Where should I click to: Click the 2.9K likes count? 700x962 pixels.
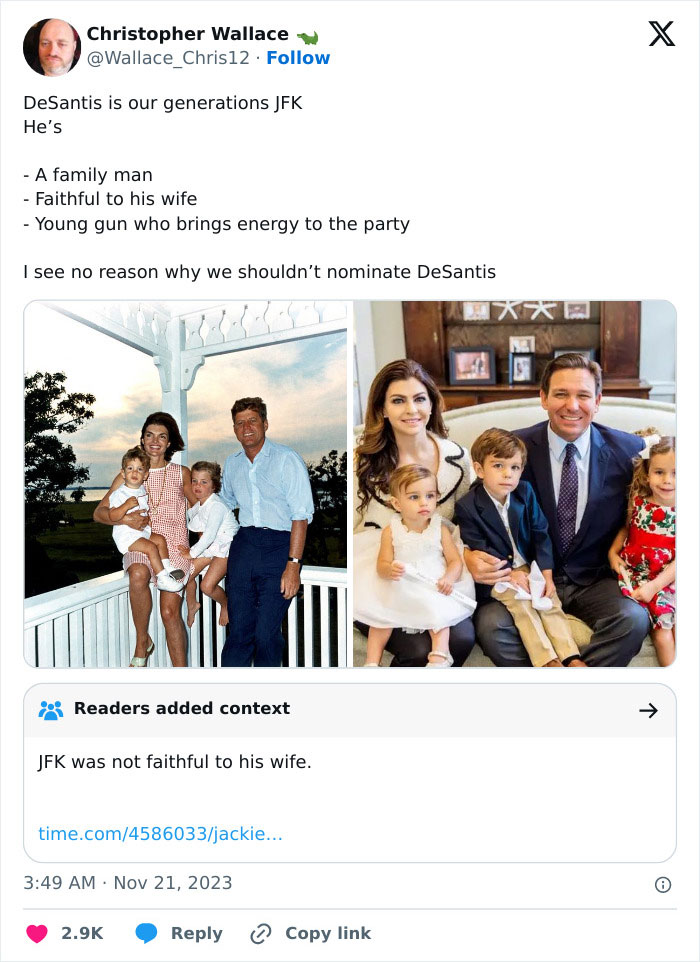click(82, 933)
